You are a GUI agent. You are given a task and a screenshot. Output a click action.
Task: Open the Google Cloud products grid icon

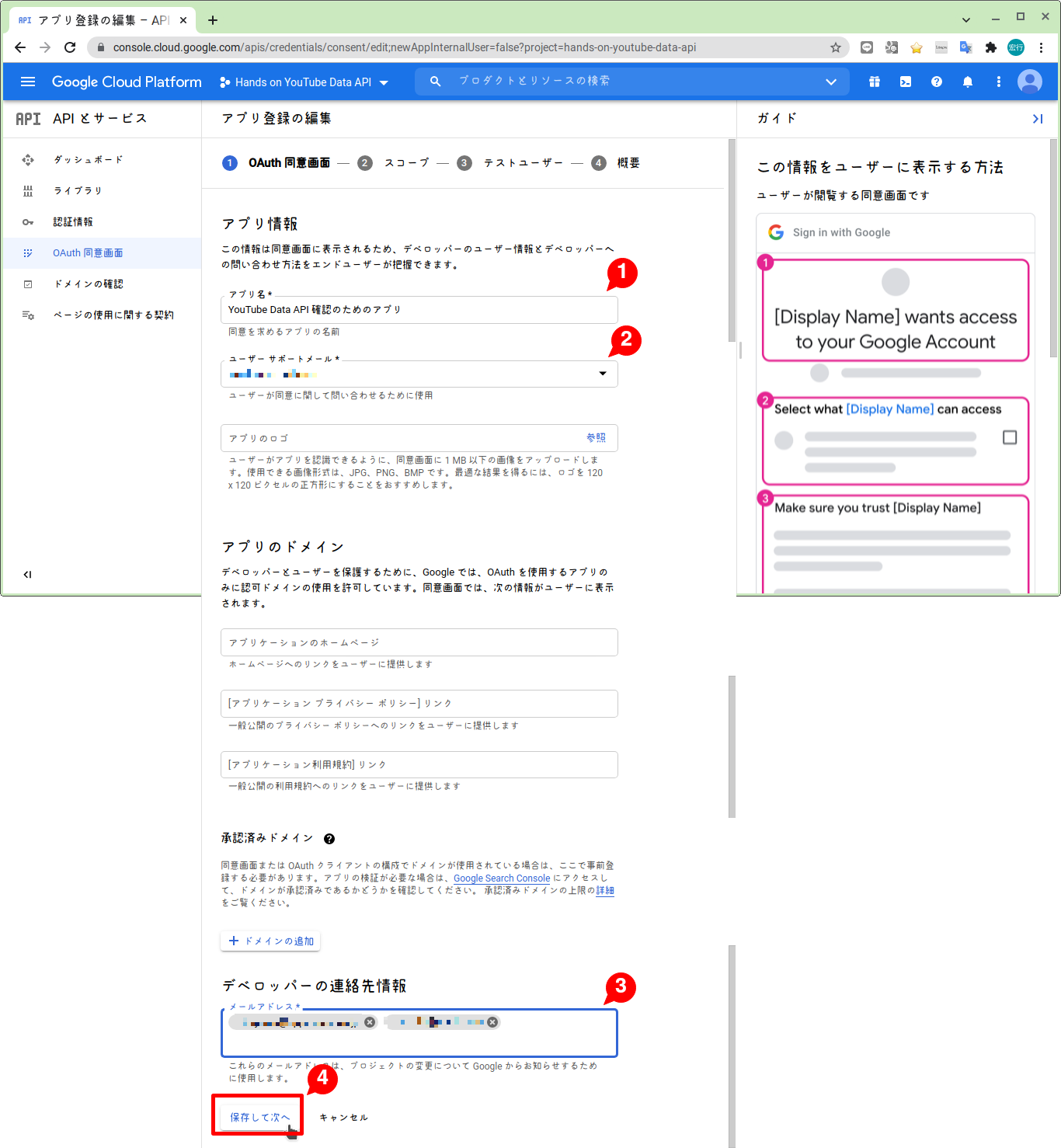click(x=875, y=81)
